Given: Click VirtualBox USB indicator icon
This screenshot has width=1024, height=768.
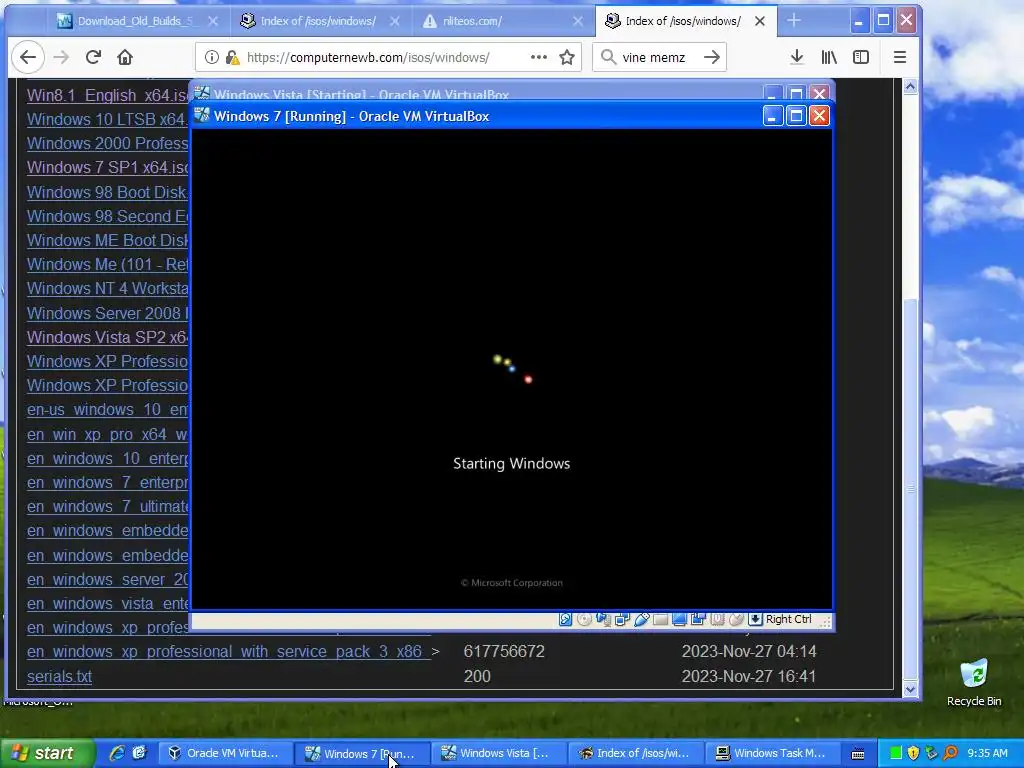Looking at the screenshot, I should pyautogui.click(x=642, y=619).
